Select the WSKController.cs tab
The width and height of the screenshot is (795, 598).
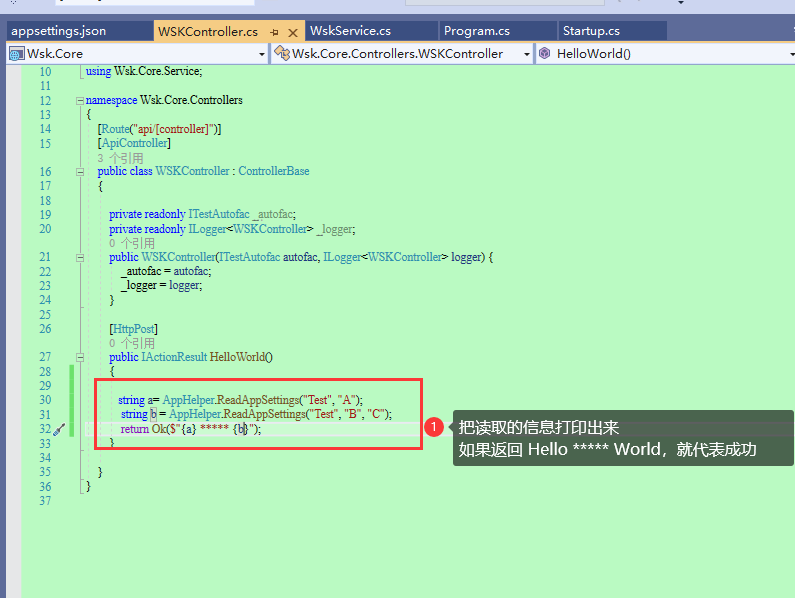point(208,32)
